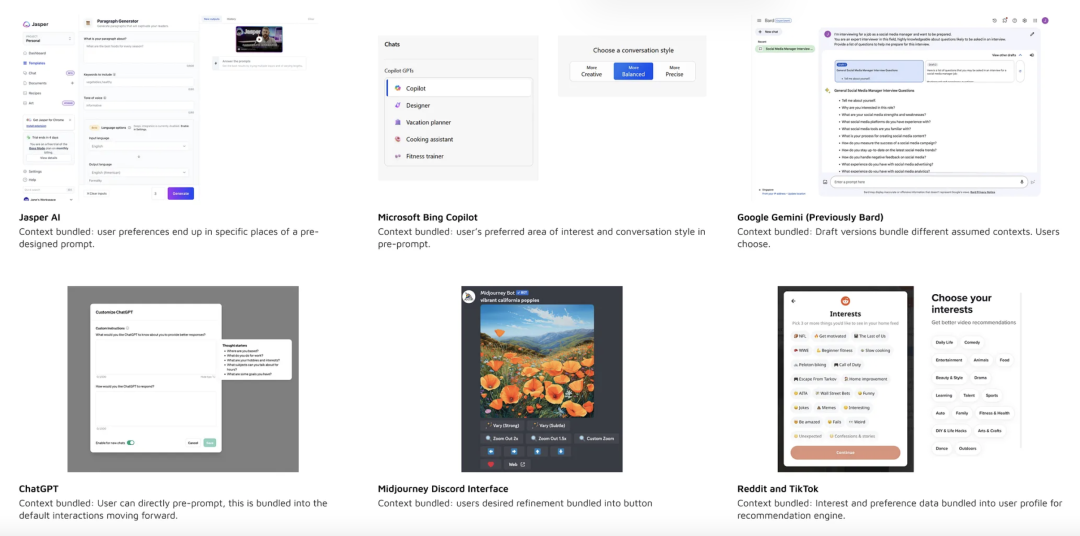Click Vary (Strong) button in Midjourney
The image size is (1080, 536).
pyautogui.click(x=503, y=426)
